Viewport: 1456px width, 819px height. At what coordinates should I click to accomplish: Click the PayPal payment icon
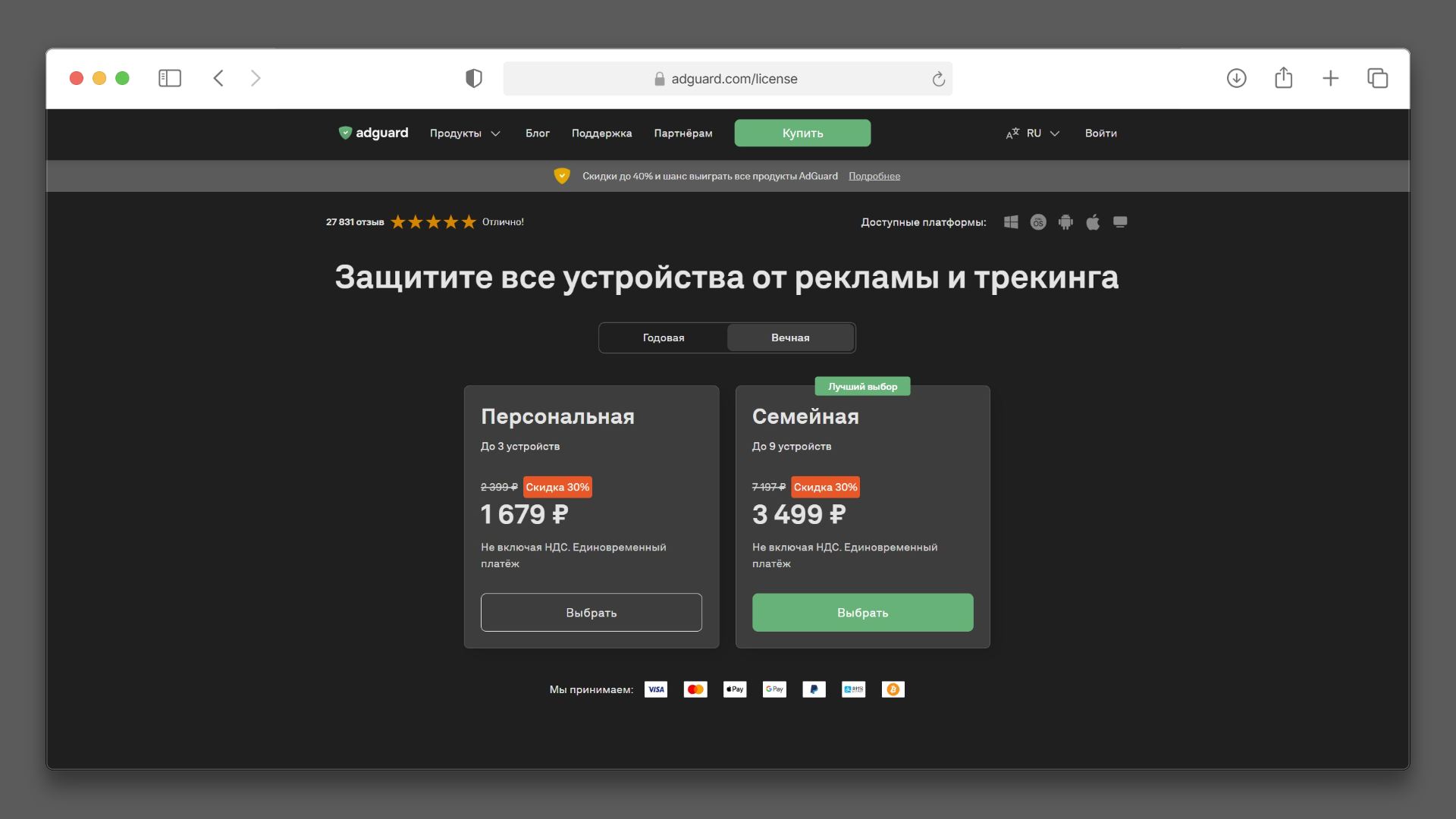pyautogui.click(x=814, y=689)
